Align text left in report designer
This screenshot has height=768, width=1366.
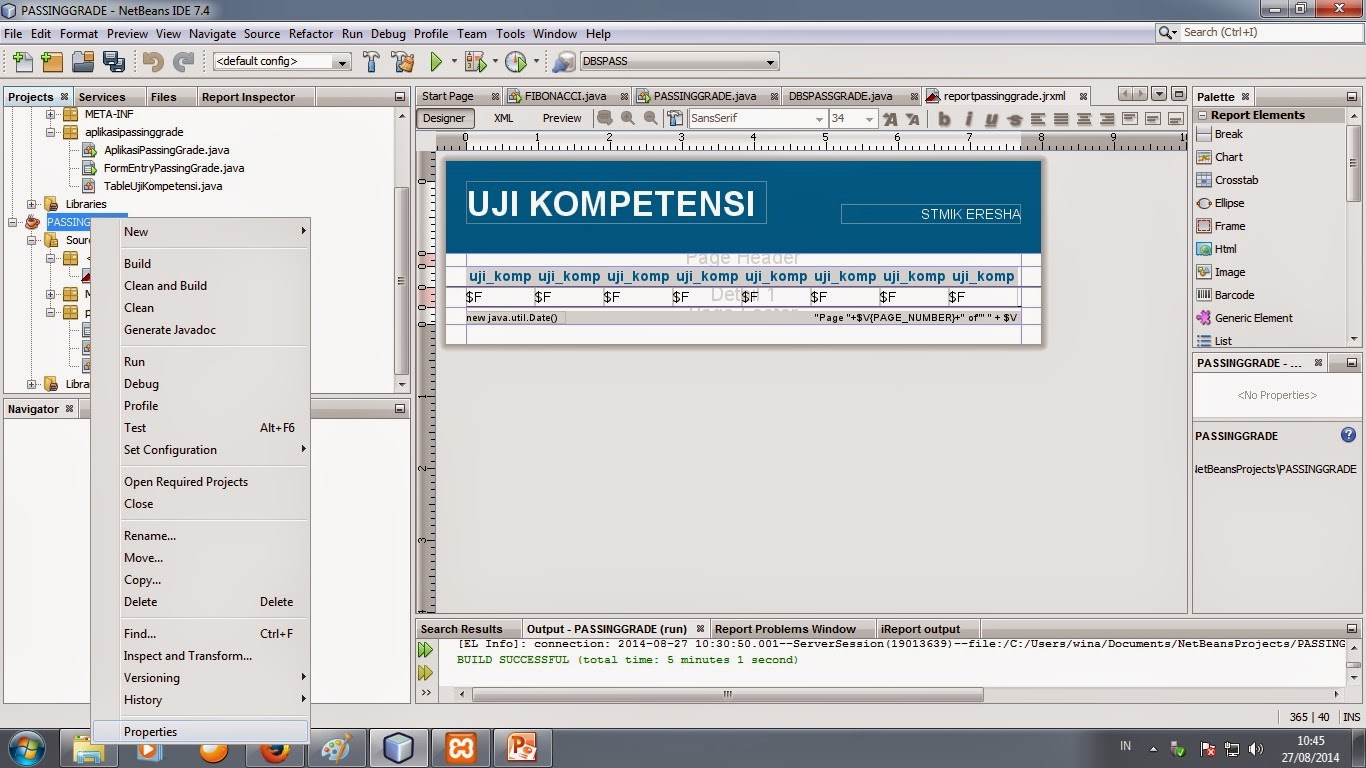pos(1038,119)
